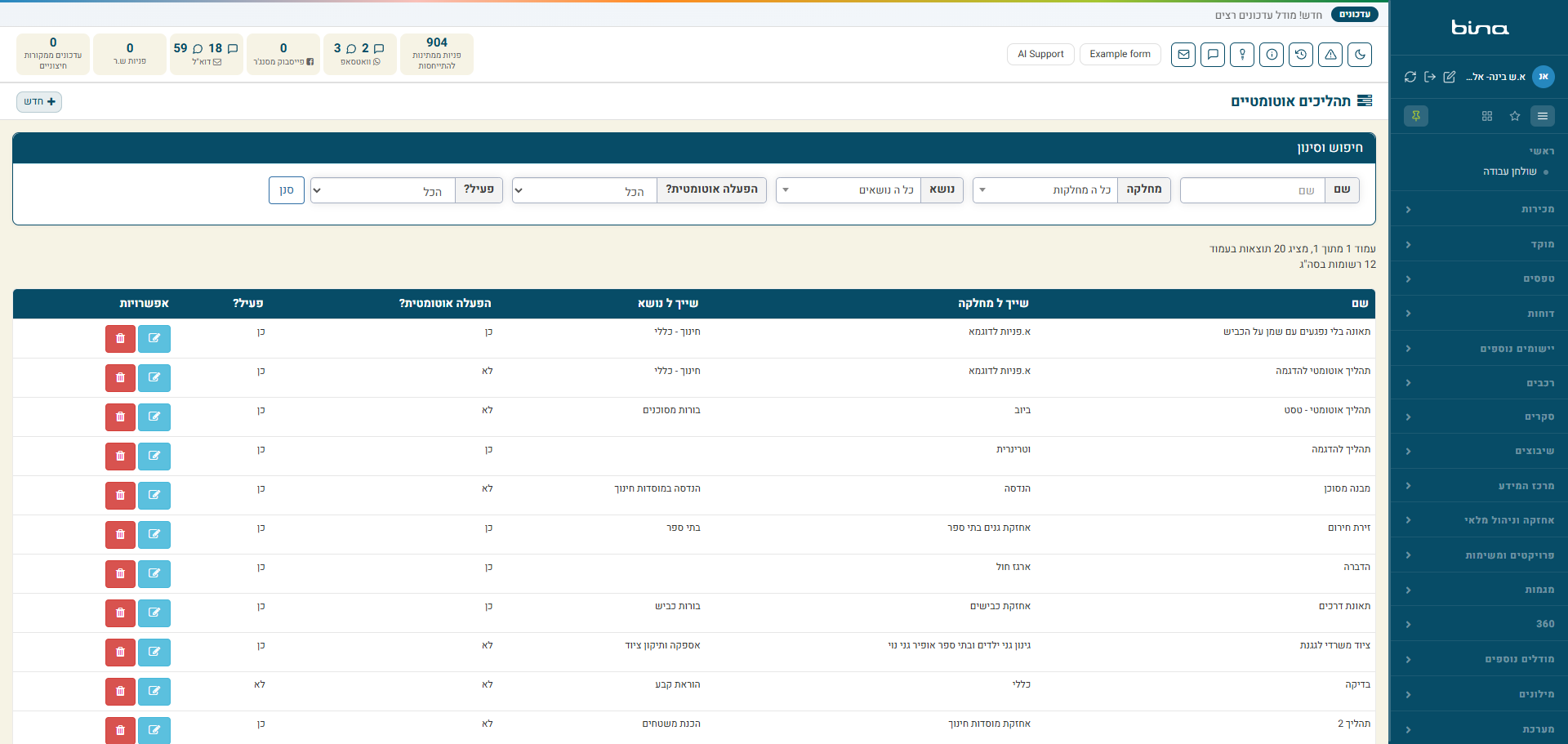This screenshot has height=744, width=1568.
Task: Open the וואטסאפ counter card
Action: point(360,54)
